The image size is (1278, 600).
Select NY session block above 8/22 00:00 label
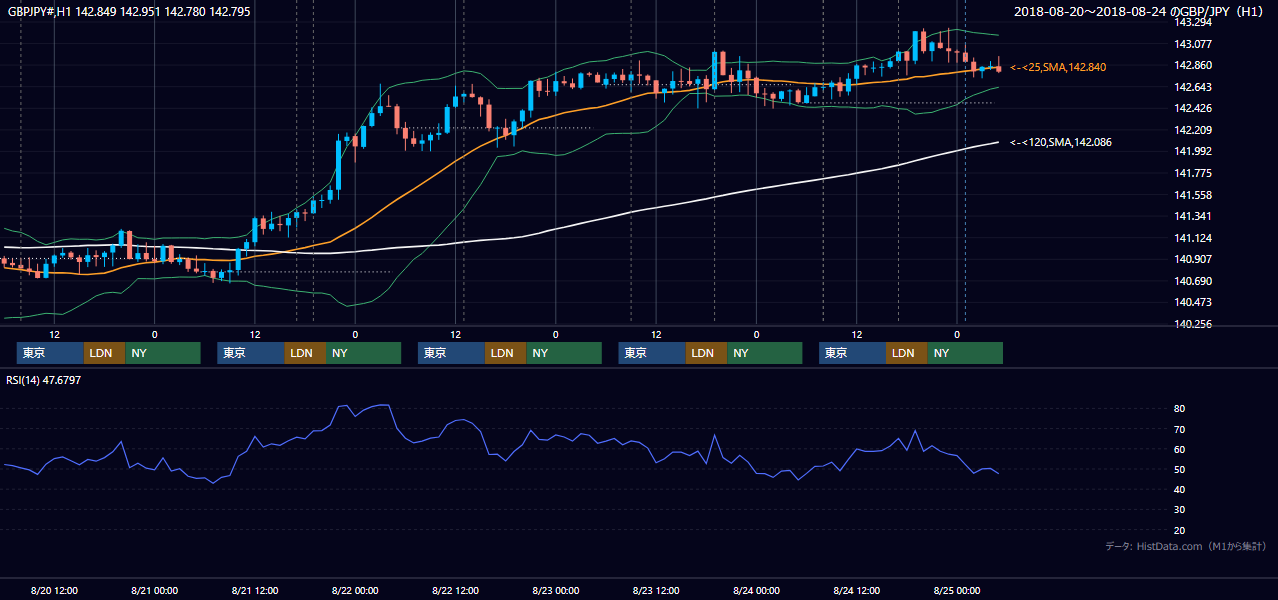(363, 353)
